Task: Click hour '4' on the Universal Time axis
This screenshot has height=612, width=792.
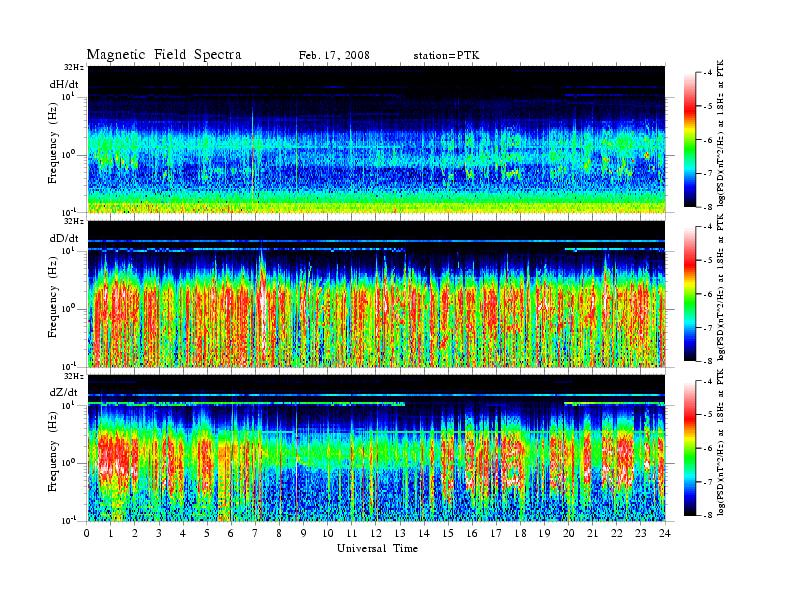Action: [x=183, y=534]
